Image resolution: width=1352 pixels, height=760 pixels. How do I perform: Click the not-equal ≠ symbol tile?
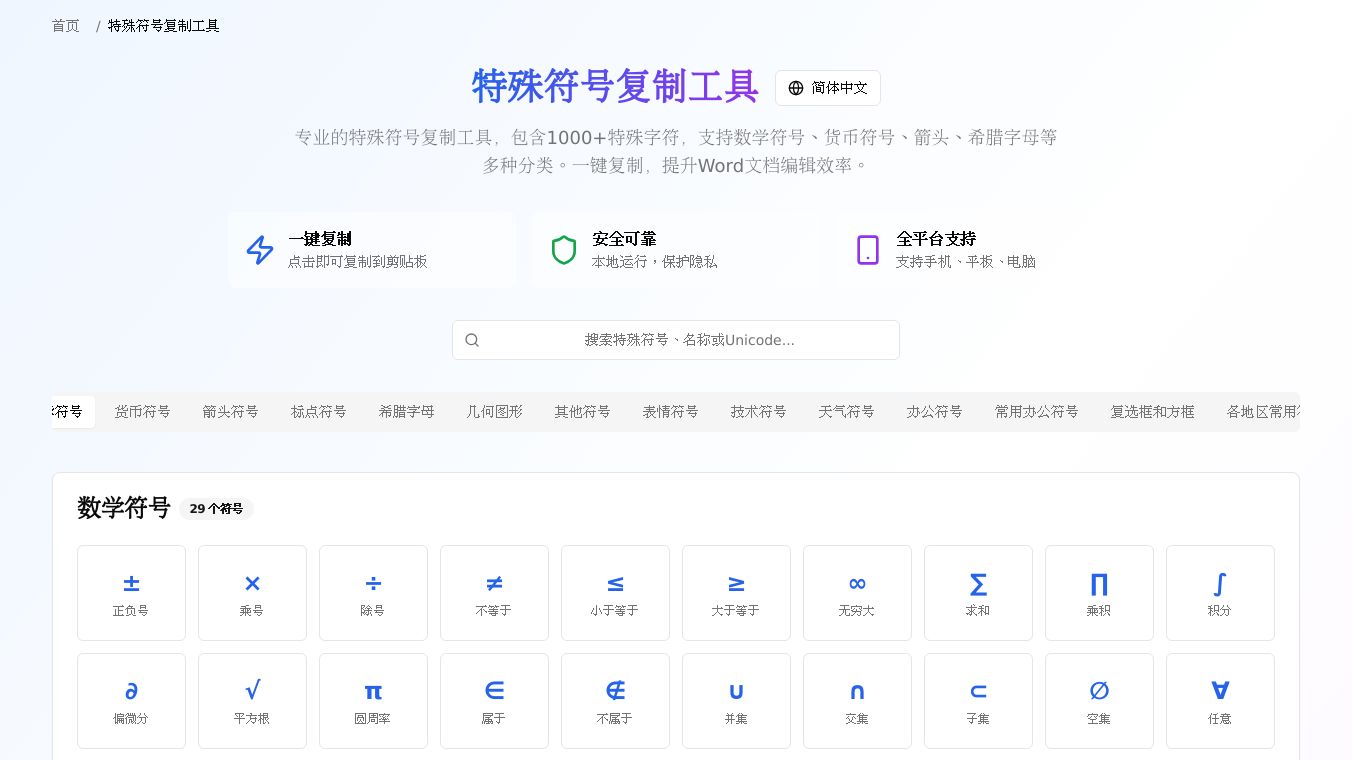pos(494,593)
